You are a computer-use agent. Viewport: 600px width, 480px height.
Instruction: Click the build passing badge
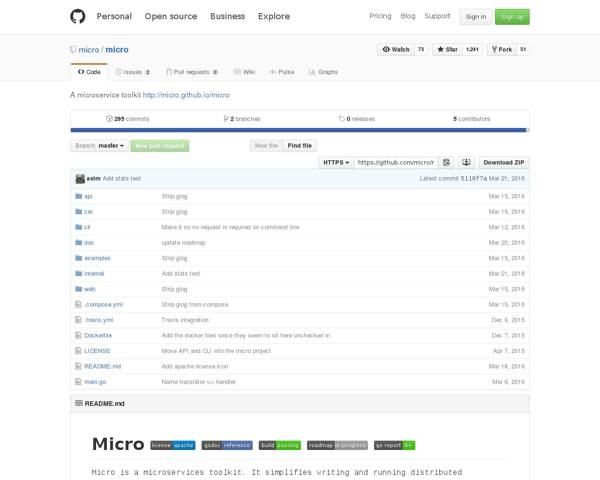[x=280, y=445]
